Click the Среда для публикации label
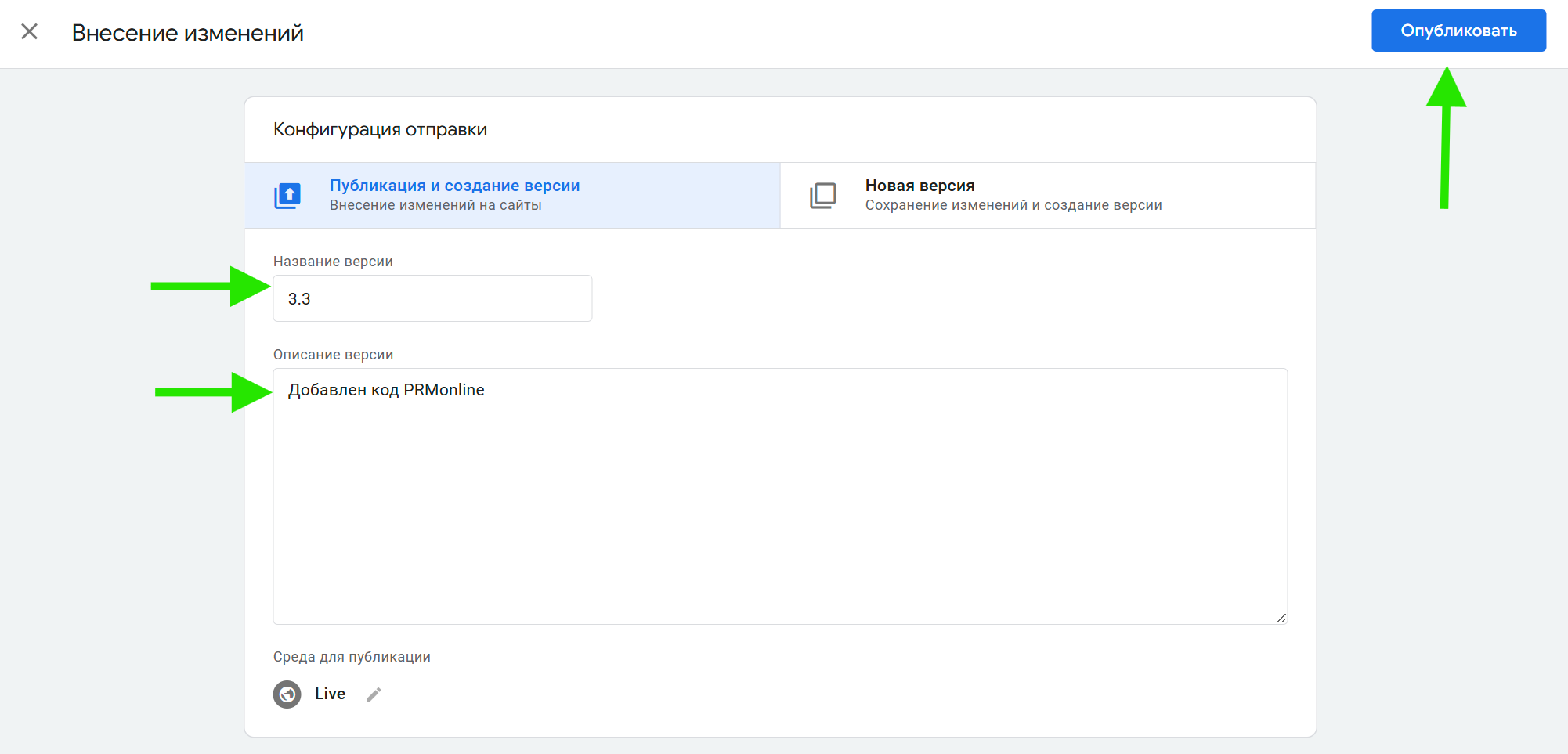Viewport: 1568px width, 754px height. click(352, 657)
